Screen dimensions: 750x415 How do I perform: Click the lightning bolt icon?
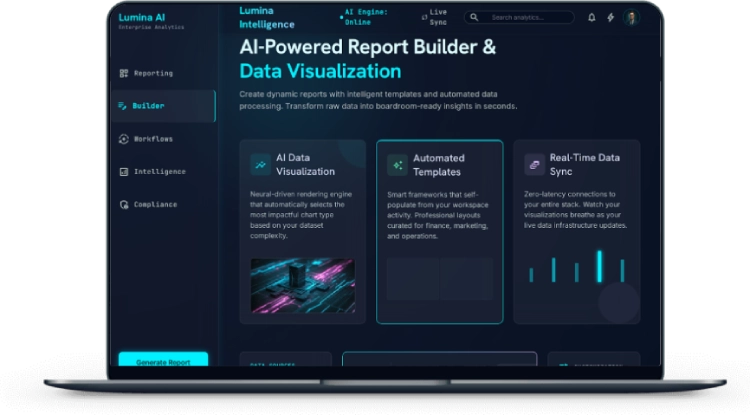(x=611, y=17)
